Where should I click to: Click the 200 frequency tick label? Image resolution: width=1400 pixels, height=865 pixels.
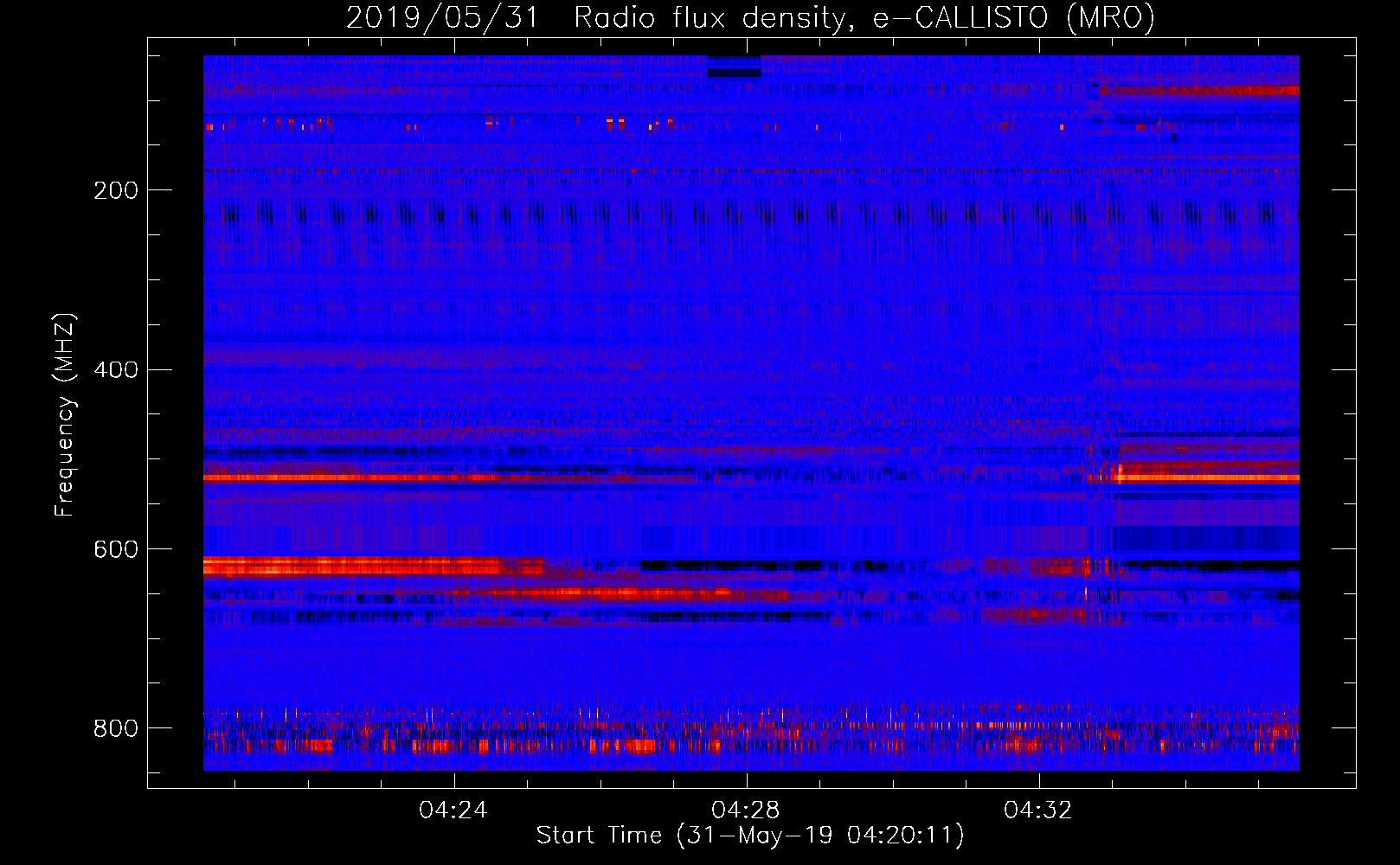[x=116, y=190]
